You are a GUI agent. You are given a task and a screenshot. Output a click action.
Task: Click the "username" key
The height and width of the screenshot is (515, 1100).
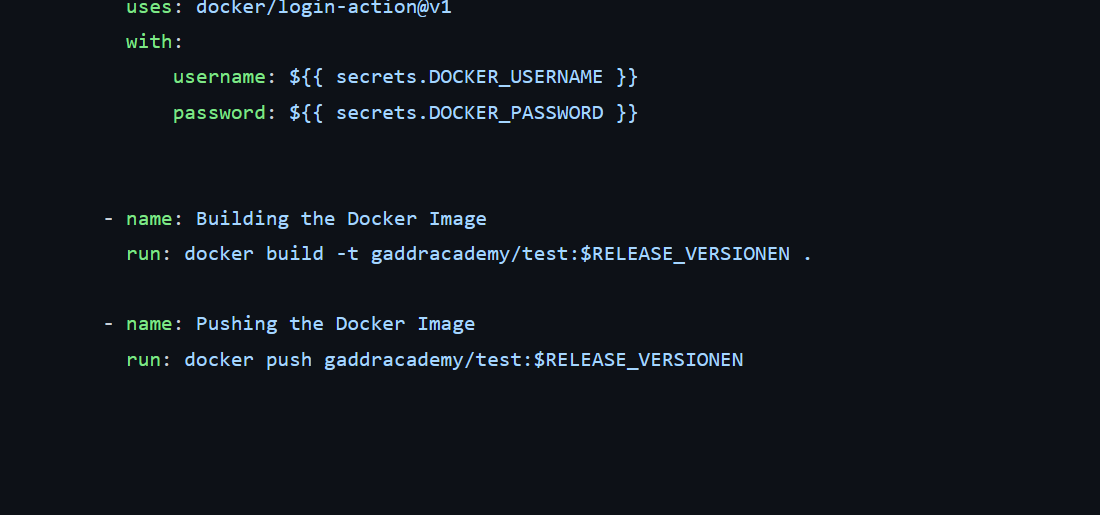click(219, 77)
